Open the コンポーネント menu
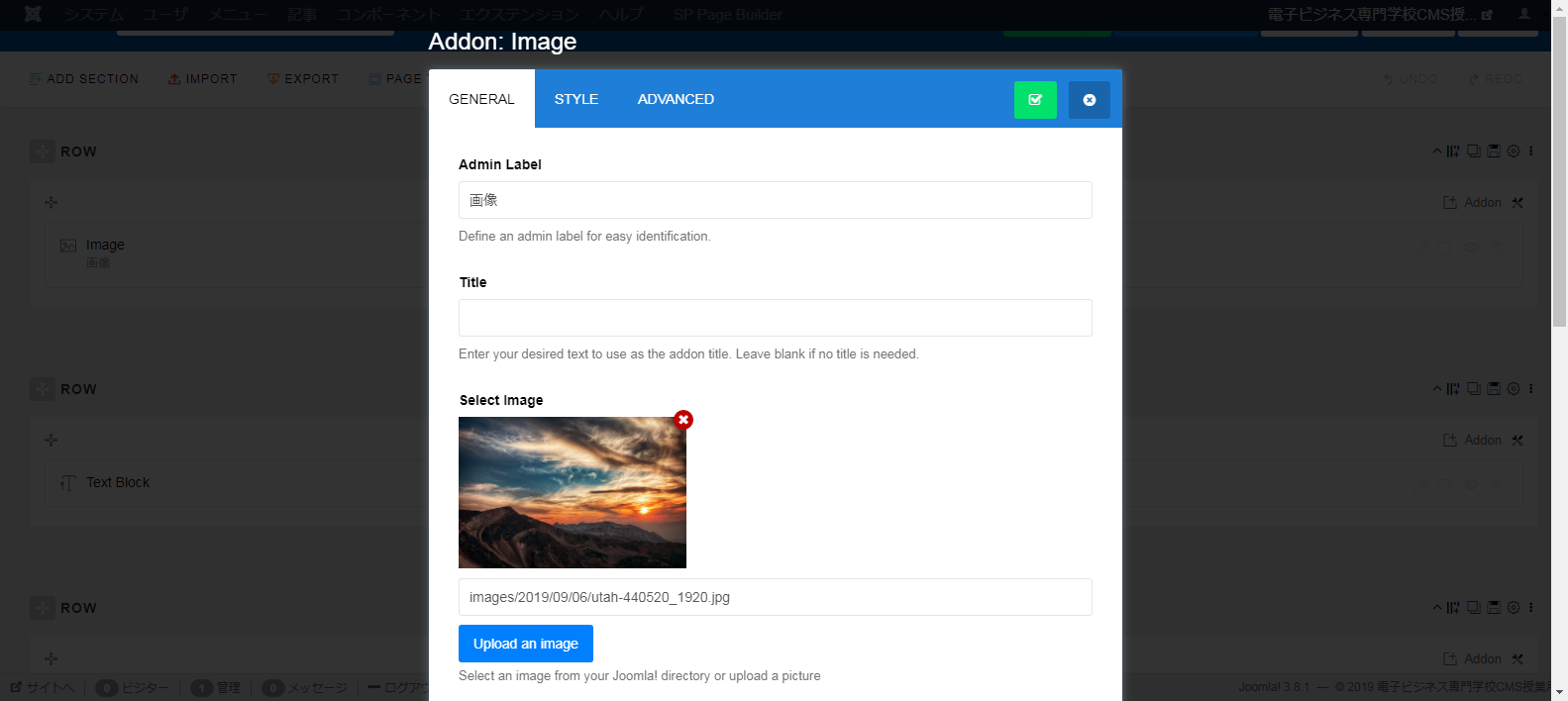 tap(387, 14)
